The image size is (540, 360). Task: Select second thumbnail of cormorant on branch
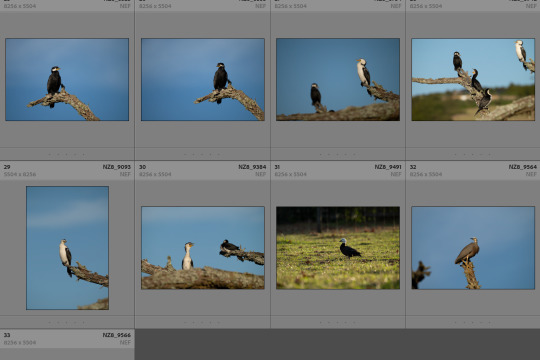click(x=203, y=80)
